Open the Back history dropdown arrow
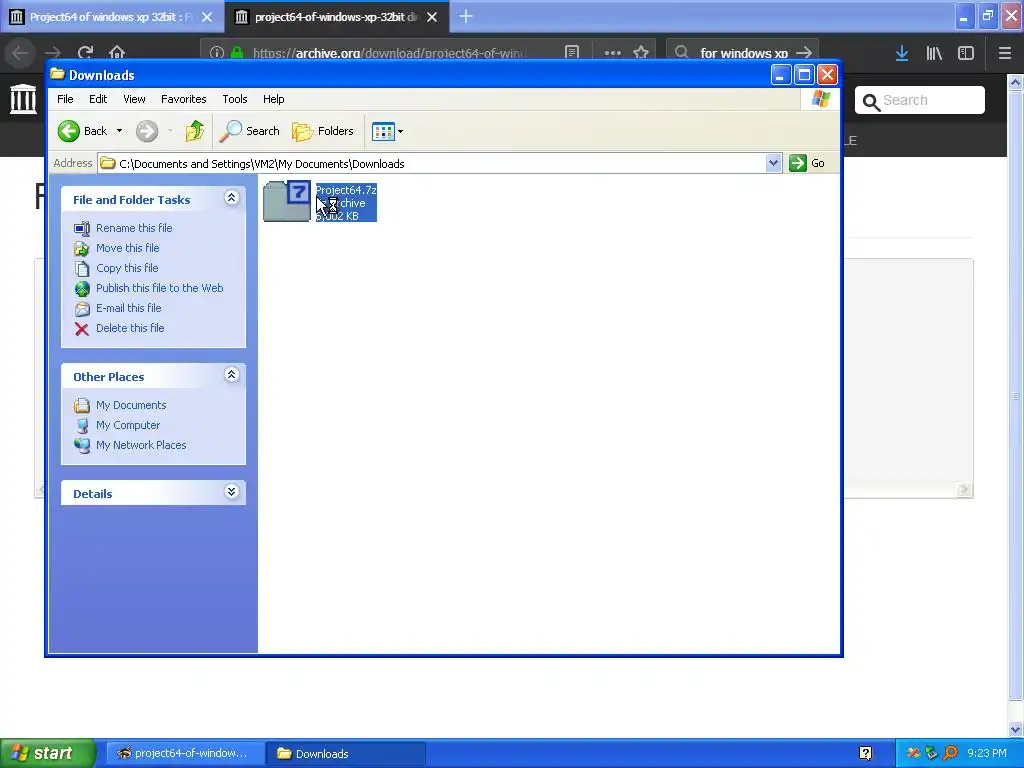1024x768 pixels. pos(120,131)
